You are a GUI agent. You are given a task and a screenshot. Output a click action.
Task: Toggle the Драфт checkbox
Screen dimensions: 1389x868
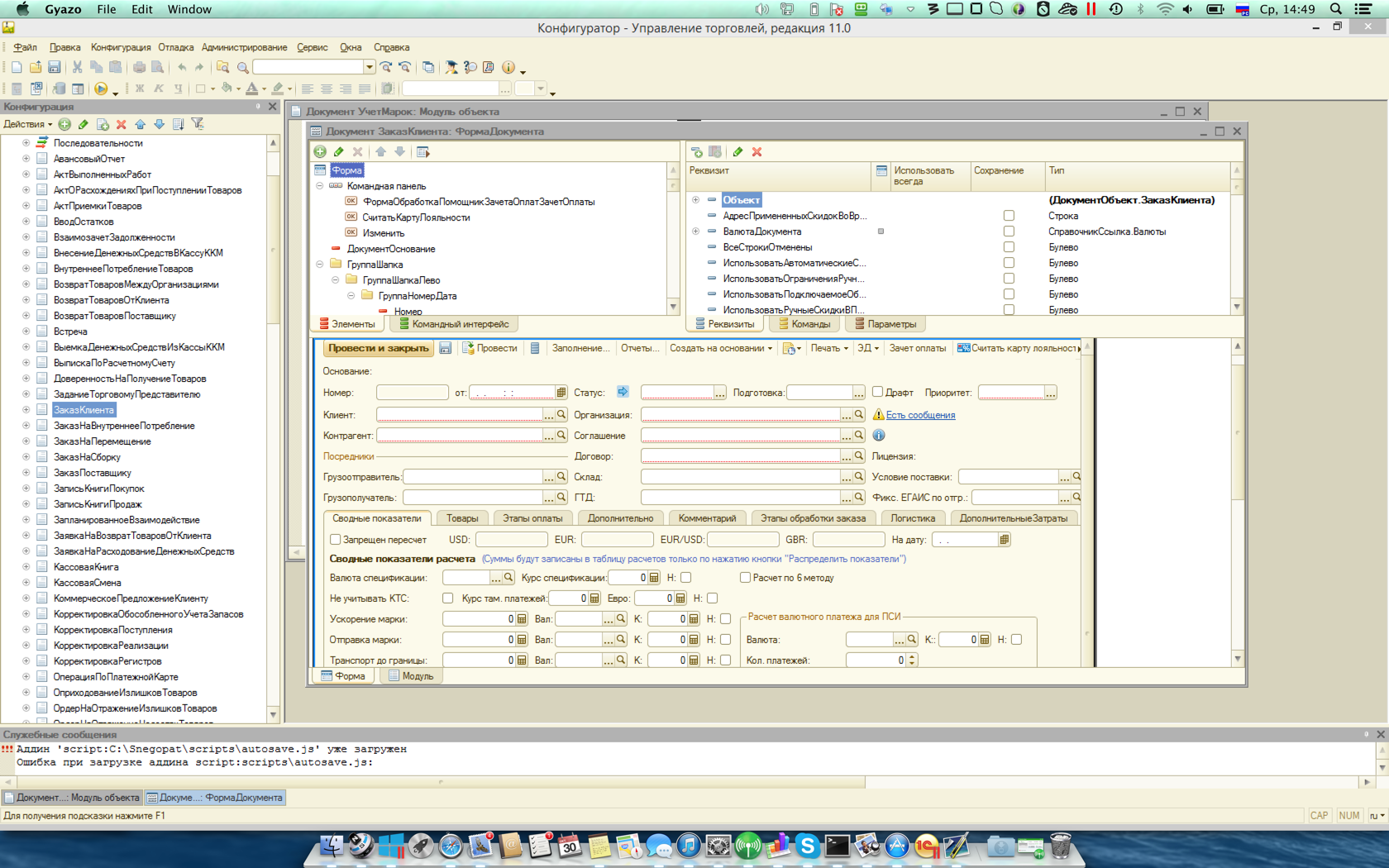pos(878,392)
